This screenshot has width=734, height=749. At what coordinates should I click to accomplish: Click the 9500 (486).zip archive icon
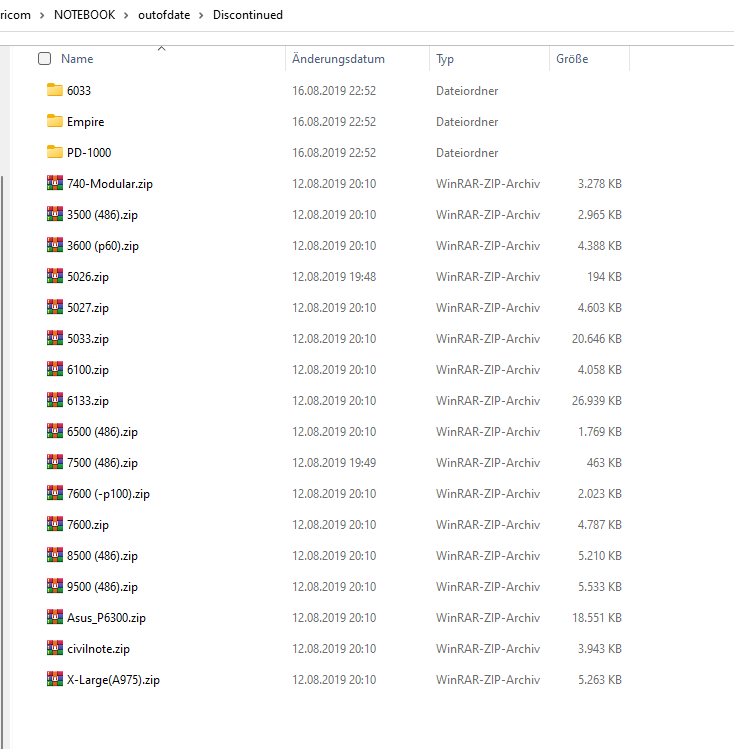55,587
